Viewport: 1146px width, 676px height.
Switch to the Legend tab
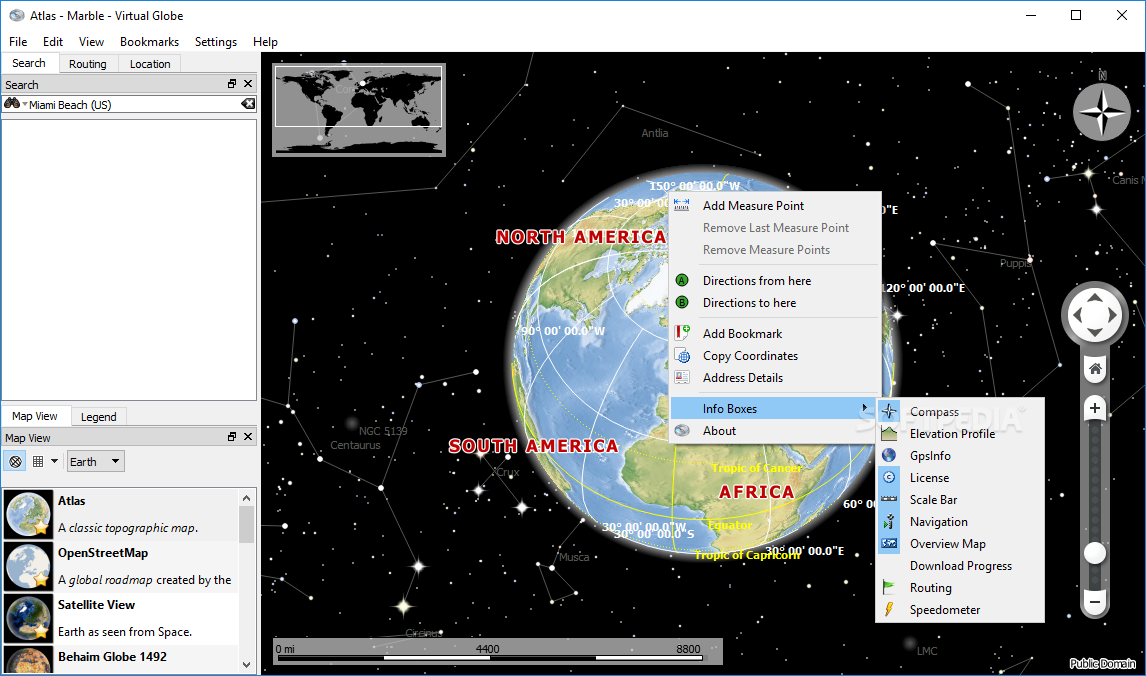(99, 417)
